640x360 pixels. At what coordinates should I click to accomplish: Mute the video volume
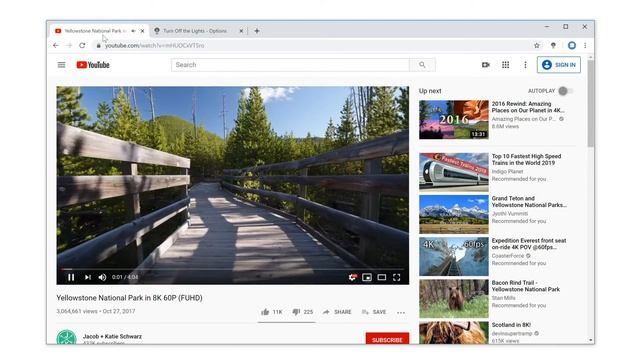click(x=102, y=277)
